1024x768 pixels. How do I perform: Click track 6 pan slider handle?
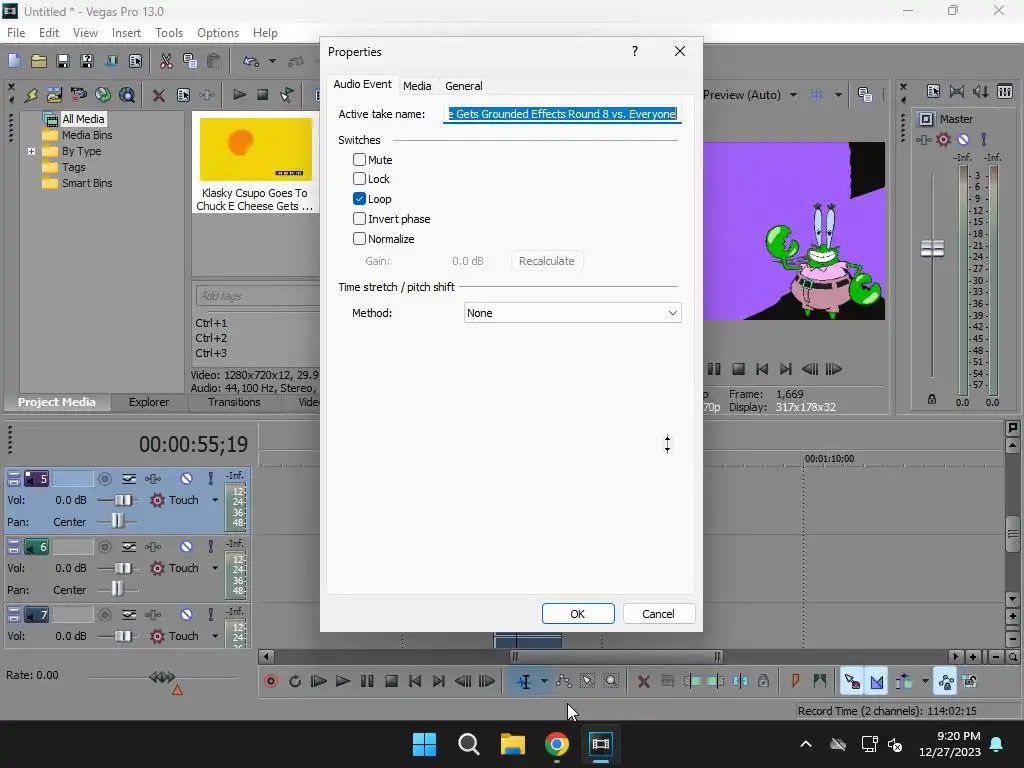click(x=117, y=590)
